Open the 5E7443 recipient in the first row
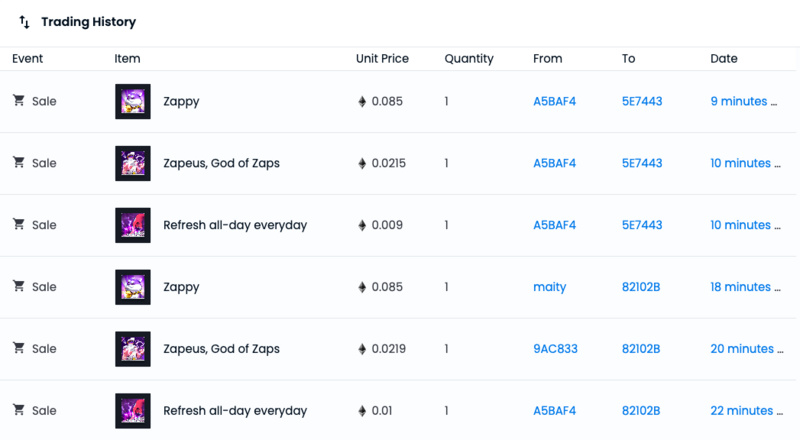800x440 pixels. [642, 101]
